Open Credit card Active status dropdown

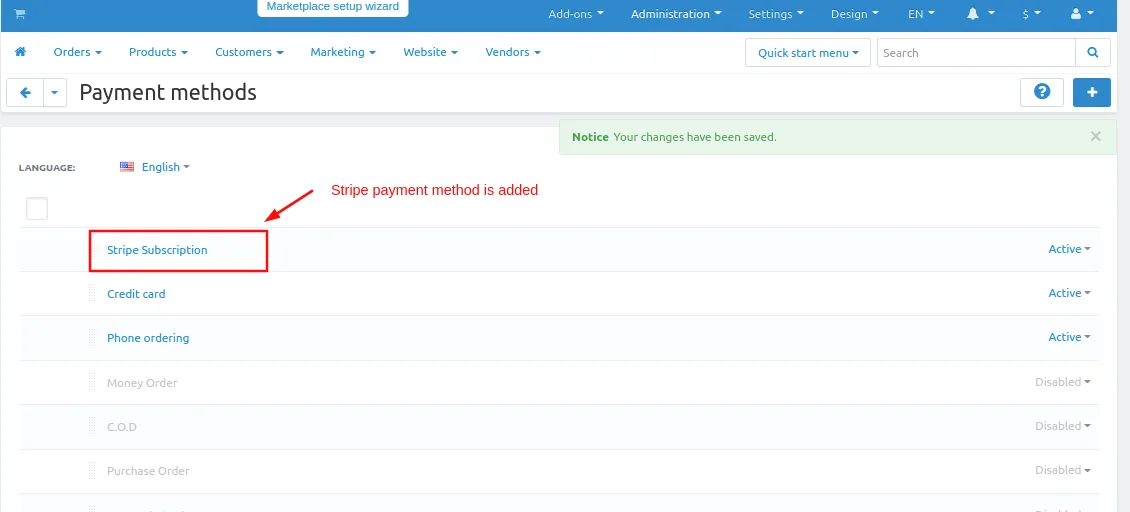(x=1069, y=293)
